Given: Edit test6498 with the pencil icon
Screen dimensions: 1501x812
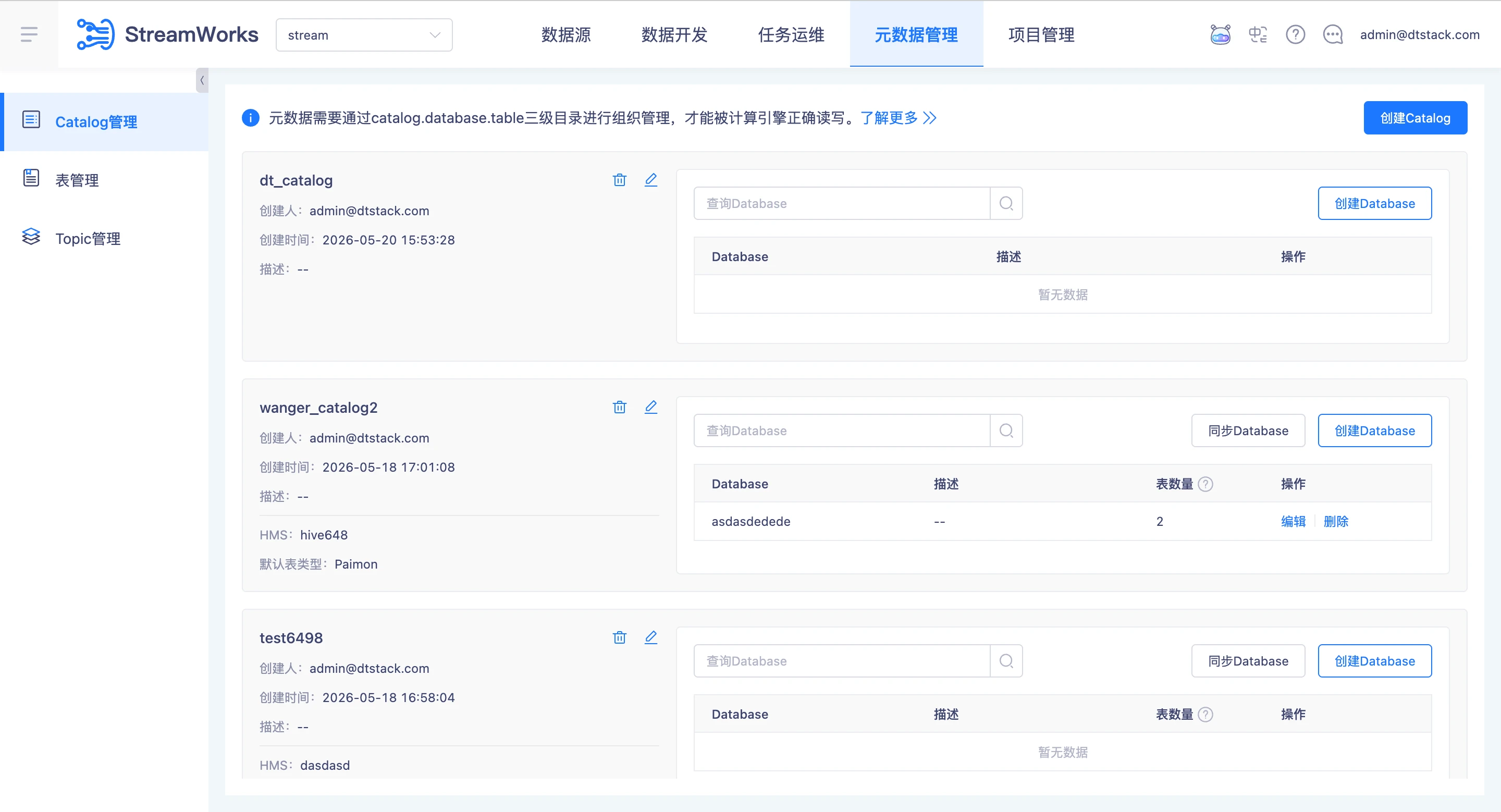Looking at the screenshot, I should coord(651,637).
